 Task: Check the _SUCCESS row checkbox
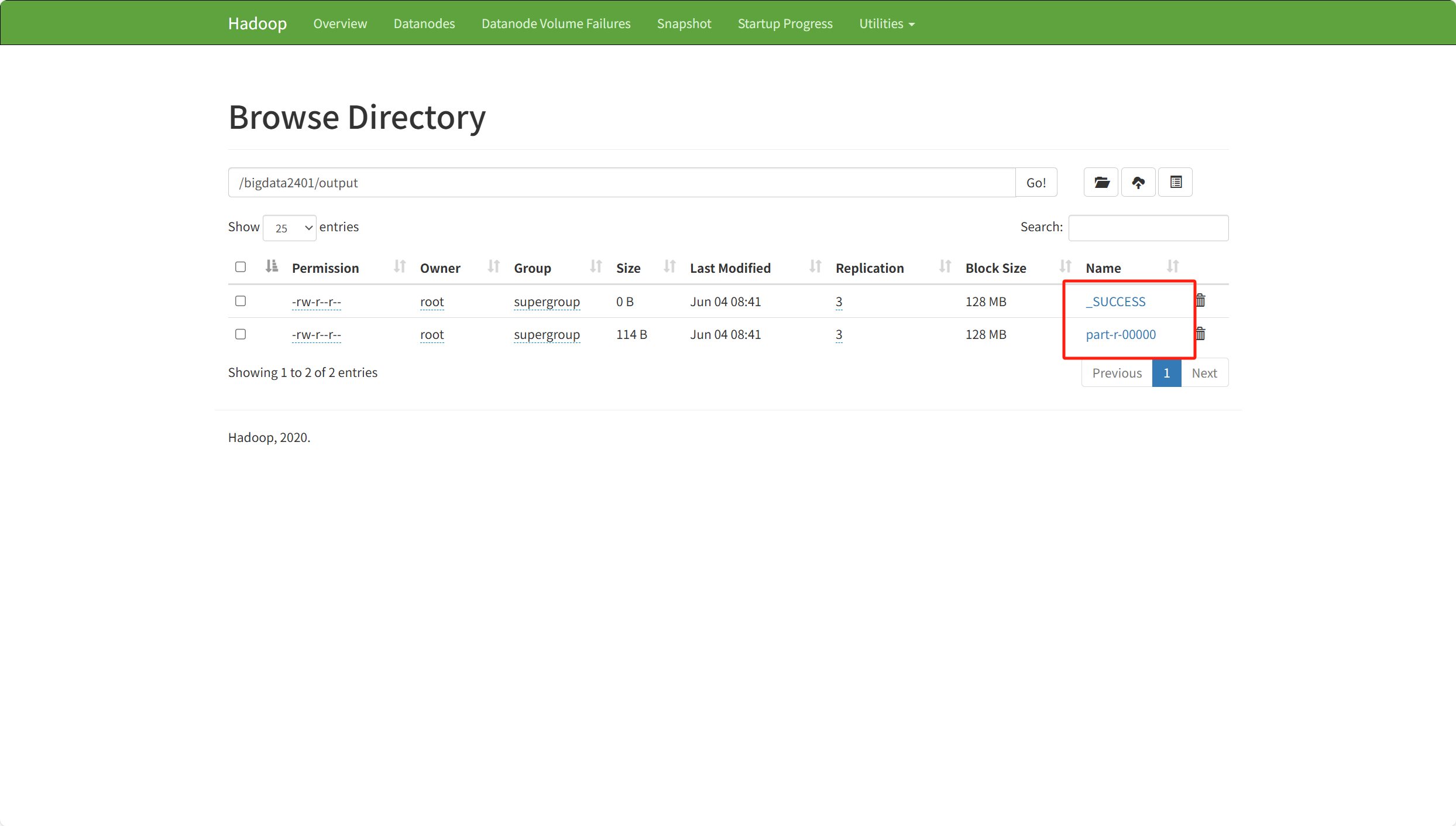click(240, 301)
